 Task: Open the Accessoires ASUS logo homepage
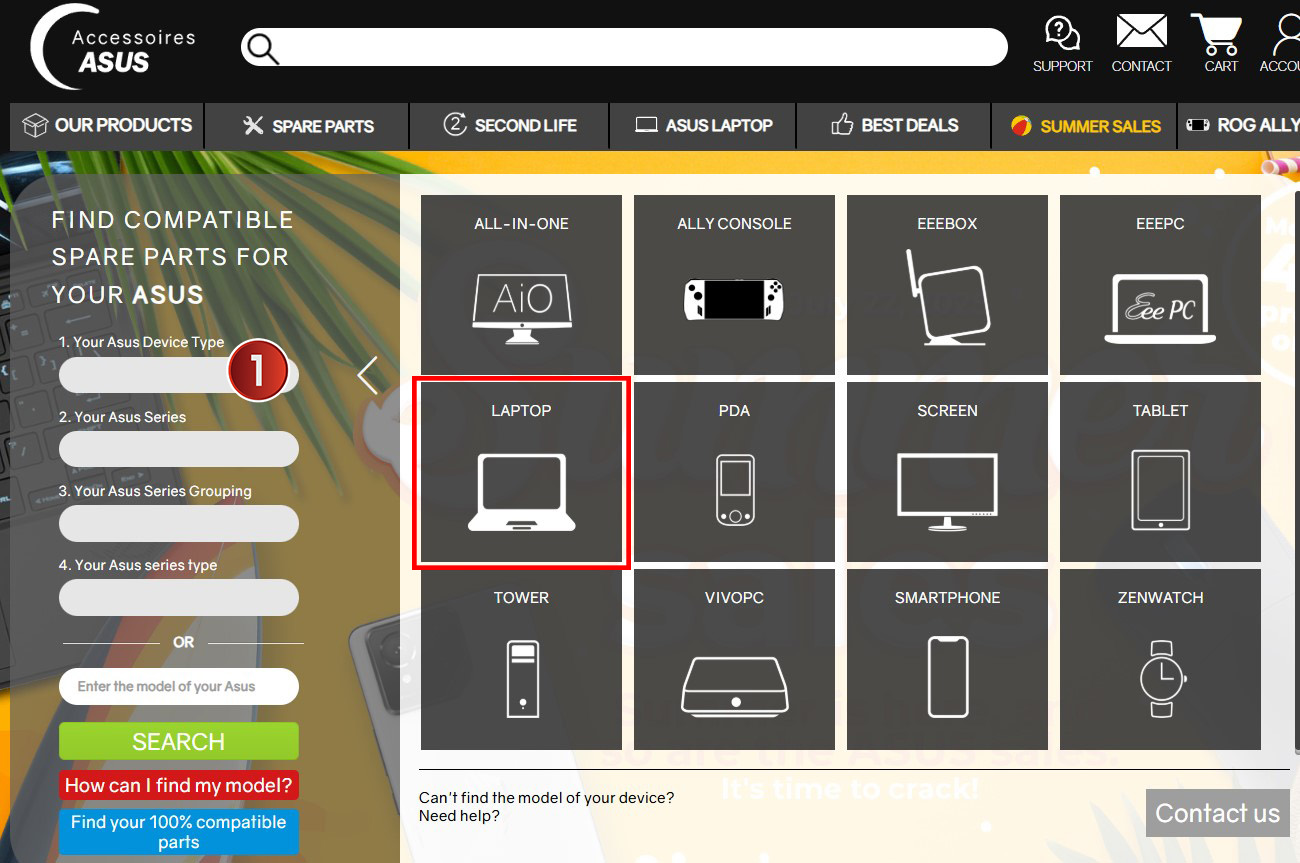(113, 48)
